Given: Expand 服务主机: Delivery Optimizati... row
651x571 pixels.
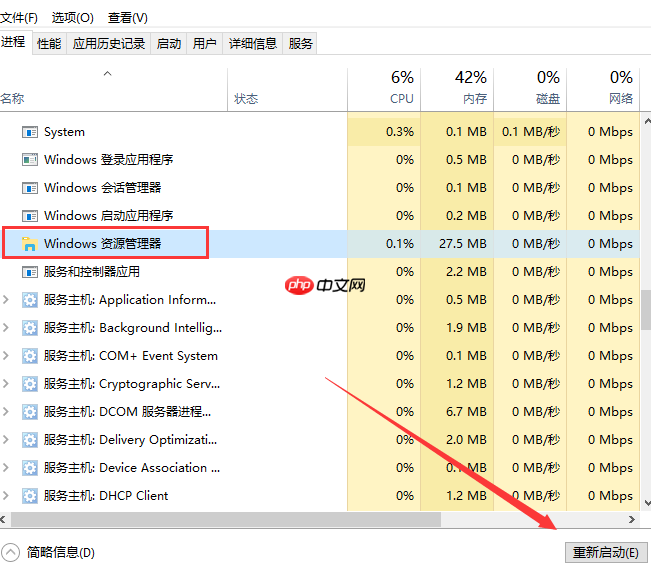Looking at the screenshot, I should coord(6,440).
